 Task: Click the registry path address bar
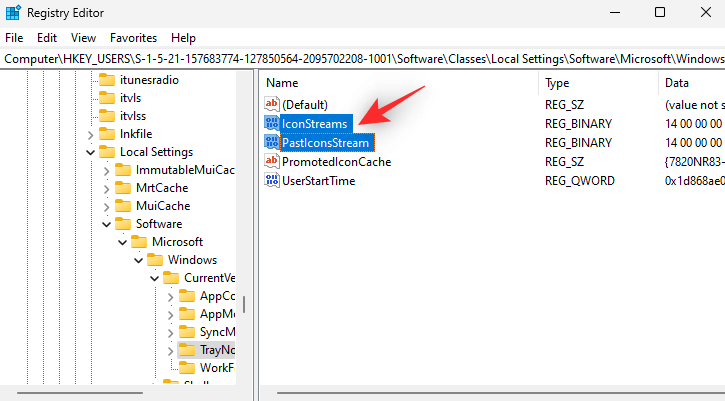[362, 59]
